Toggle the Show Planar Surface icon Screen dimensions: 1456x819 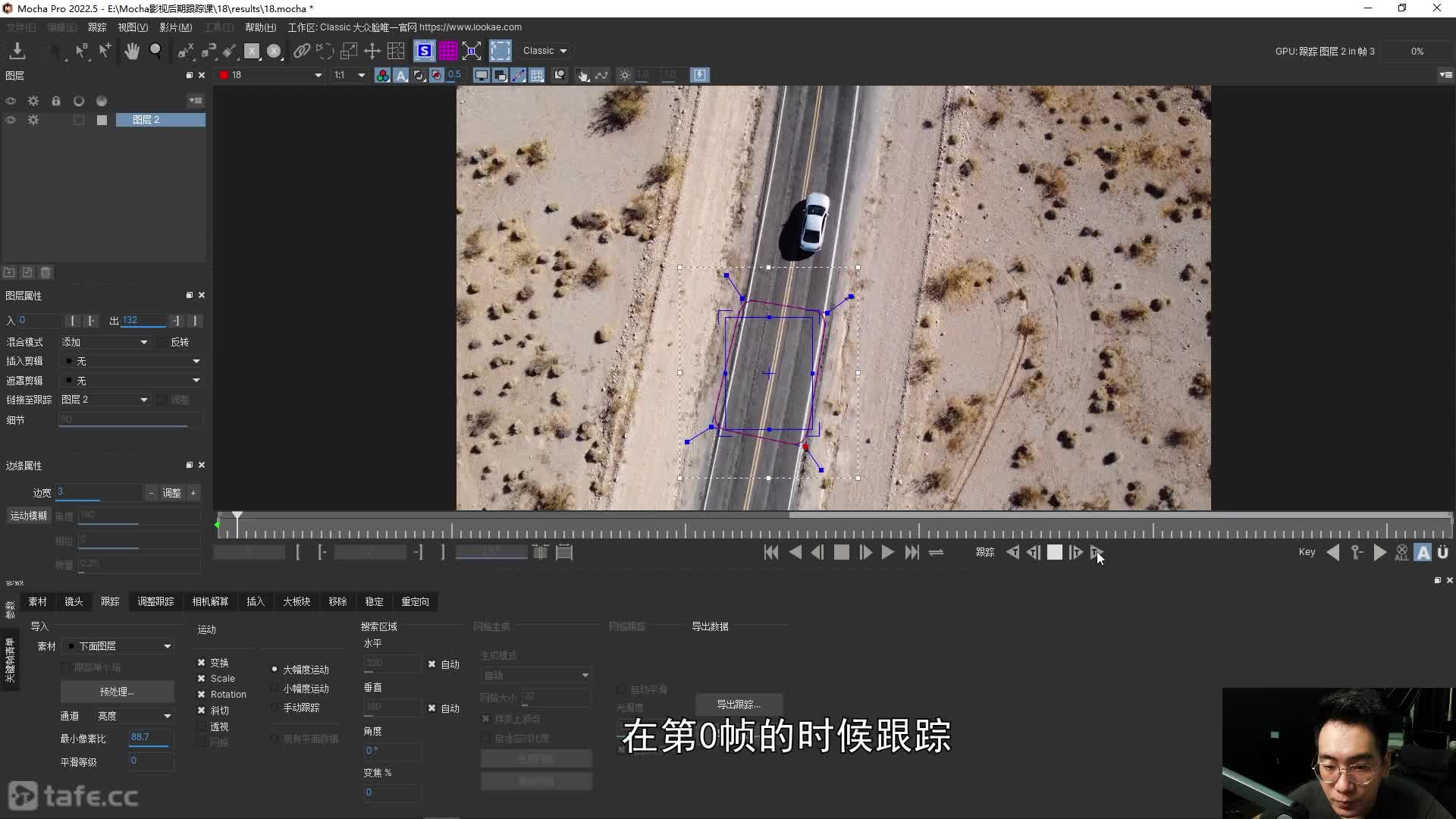(425, 51)
